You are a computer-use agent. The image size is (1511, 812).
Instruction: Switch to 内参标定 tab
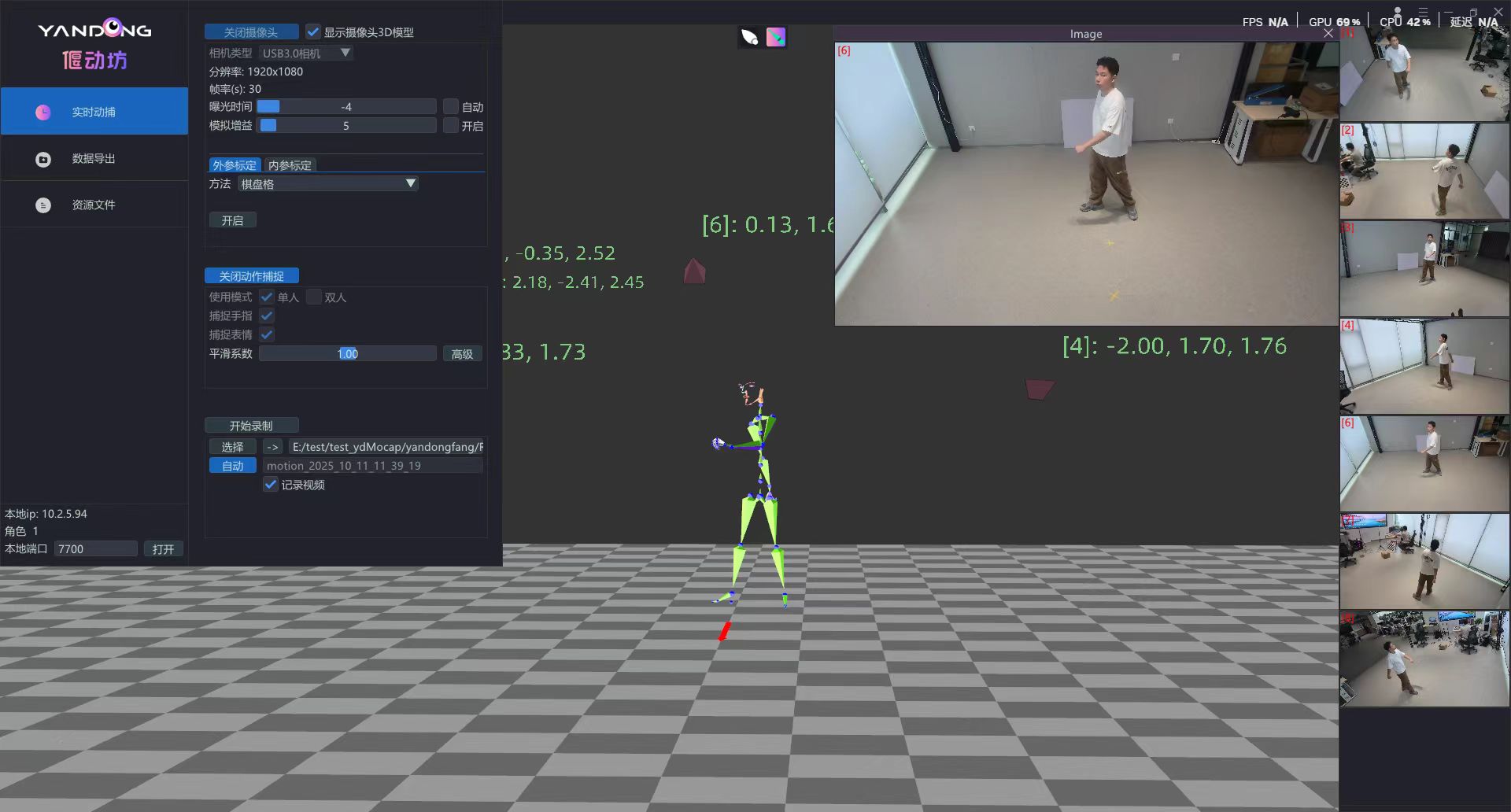290,165
